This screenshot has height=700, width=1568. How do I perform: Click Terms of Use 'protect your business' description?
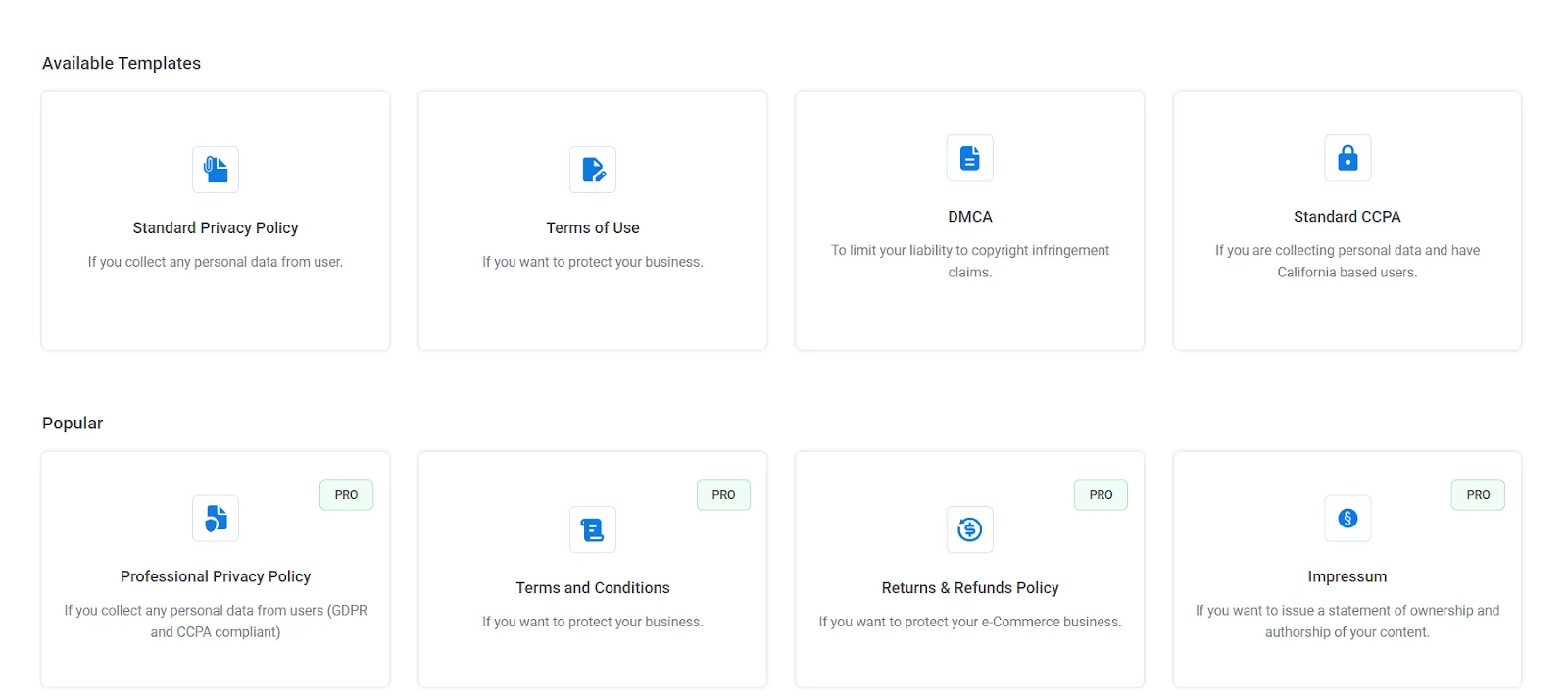pos(593,262)
